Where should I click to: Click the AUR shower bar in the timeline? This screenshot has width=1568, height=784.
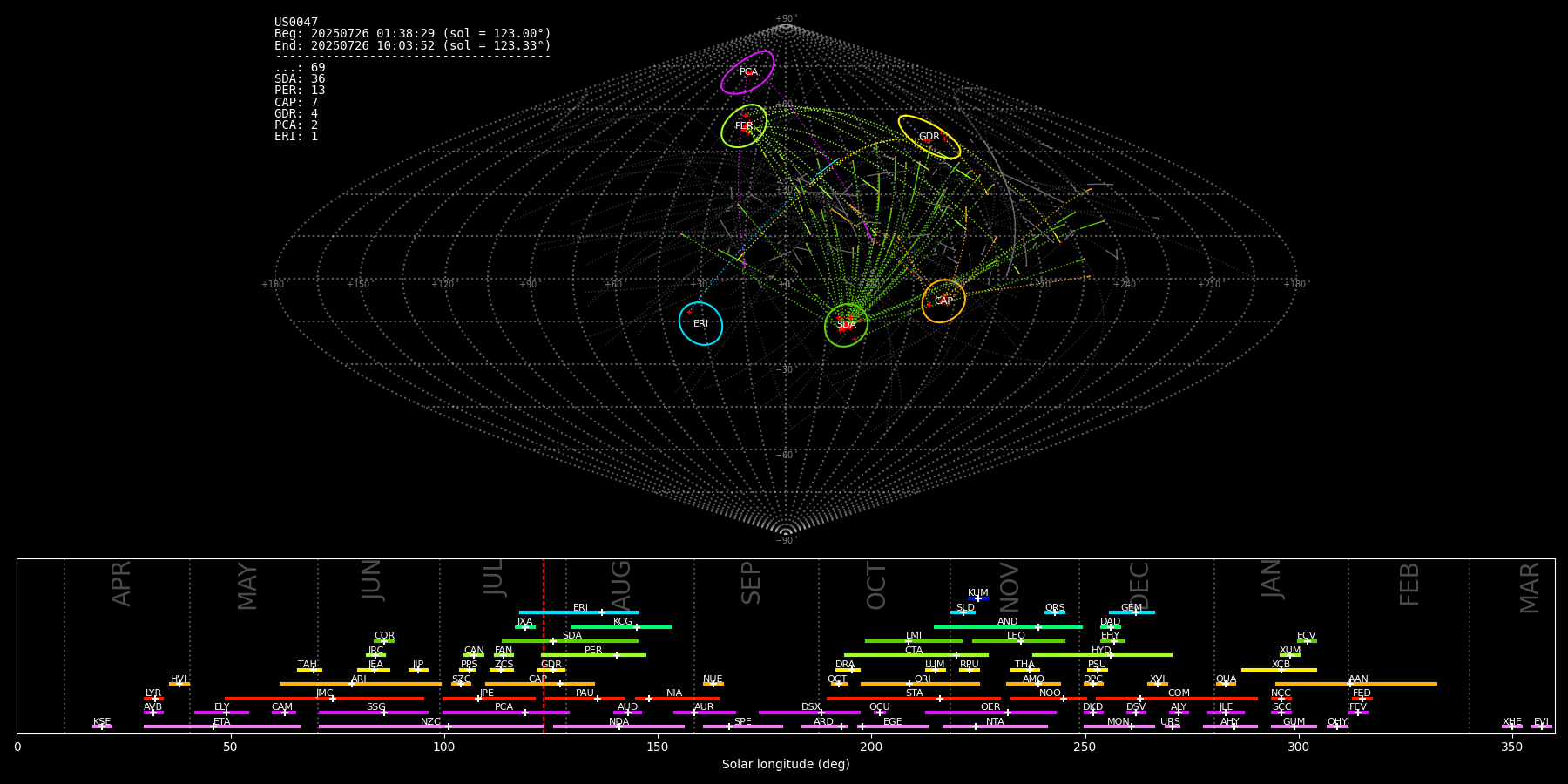click(x=705, y=713)
